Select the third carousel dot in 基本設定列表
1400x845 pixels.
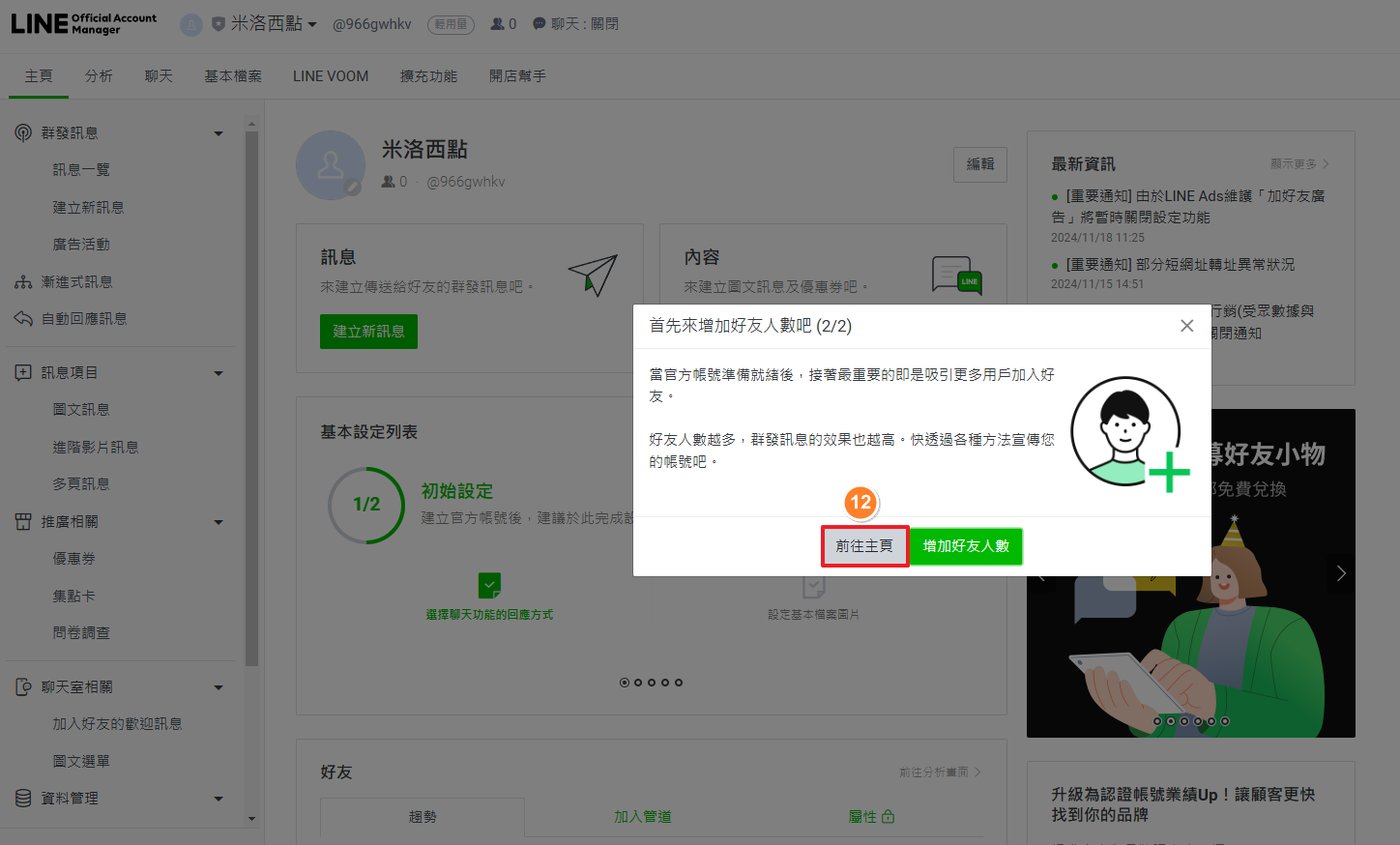(652, 683)
